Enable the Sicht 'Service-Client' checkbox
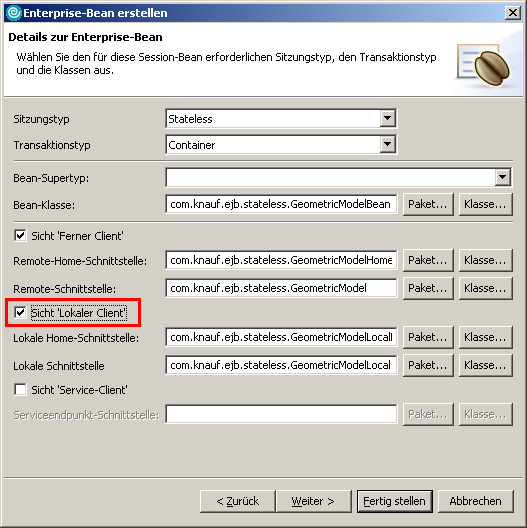 coord(20,390)
